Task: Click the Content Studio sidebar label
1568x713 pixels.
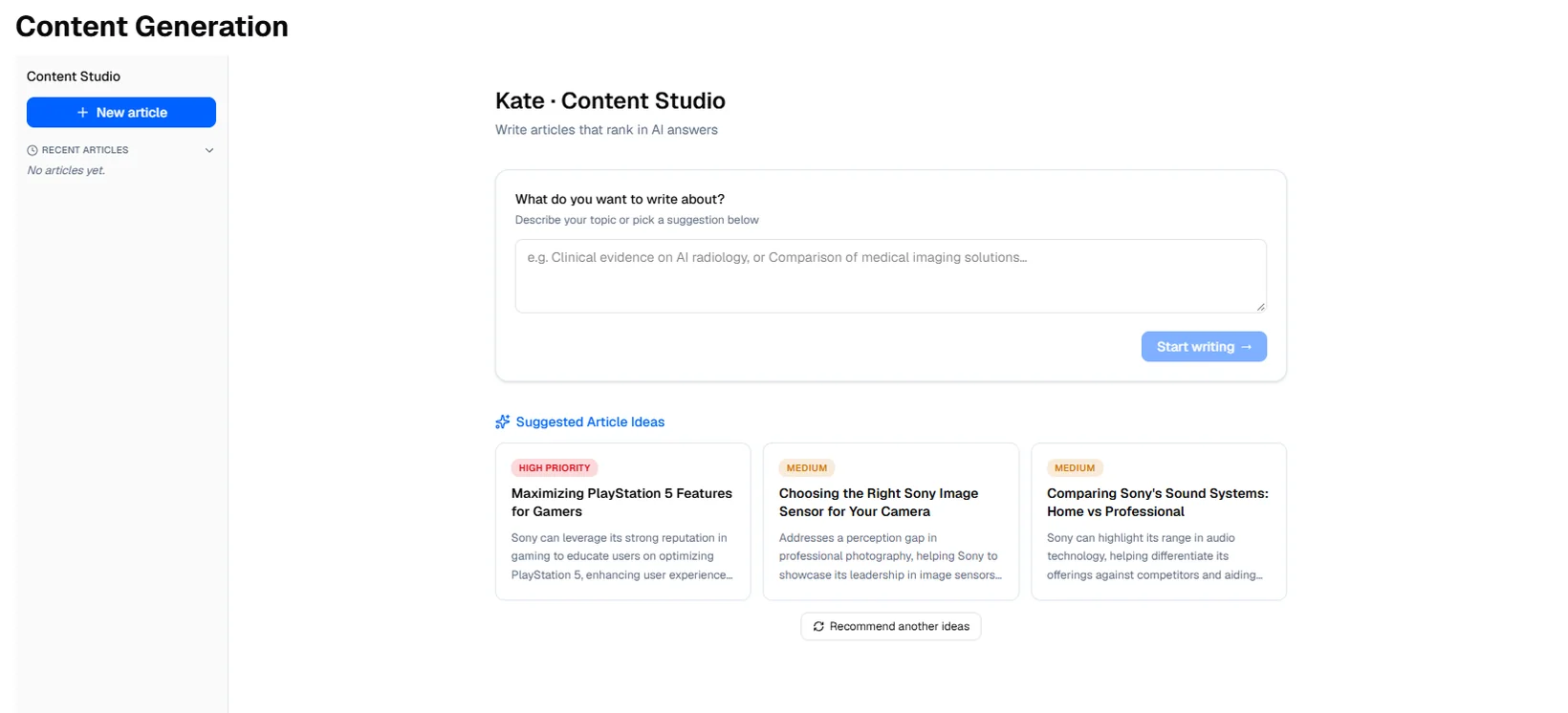Action: tap(74, 76)
